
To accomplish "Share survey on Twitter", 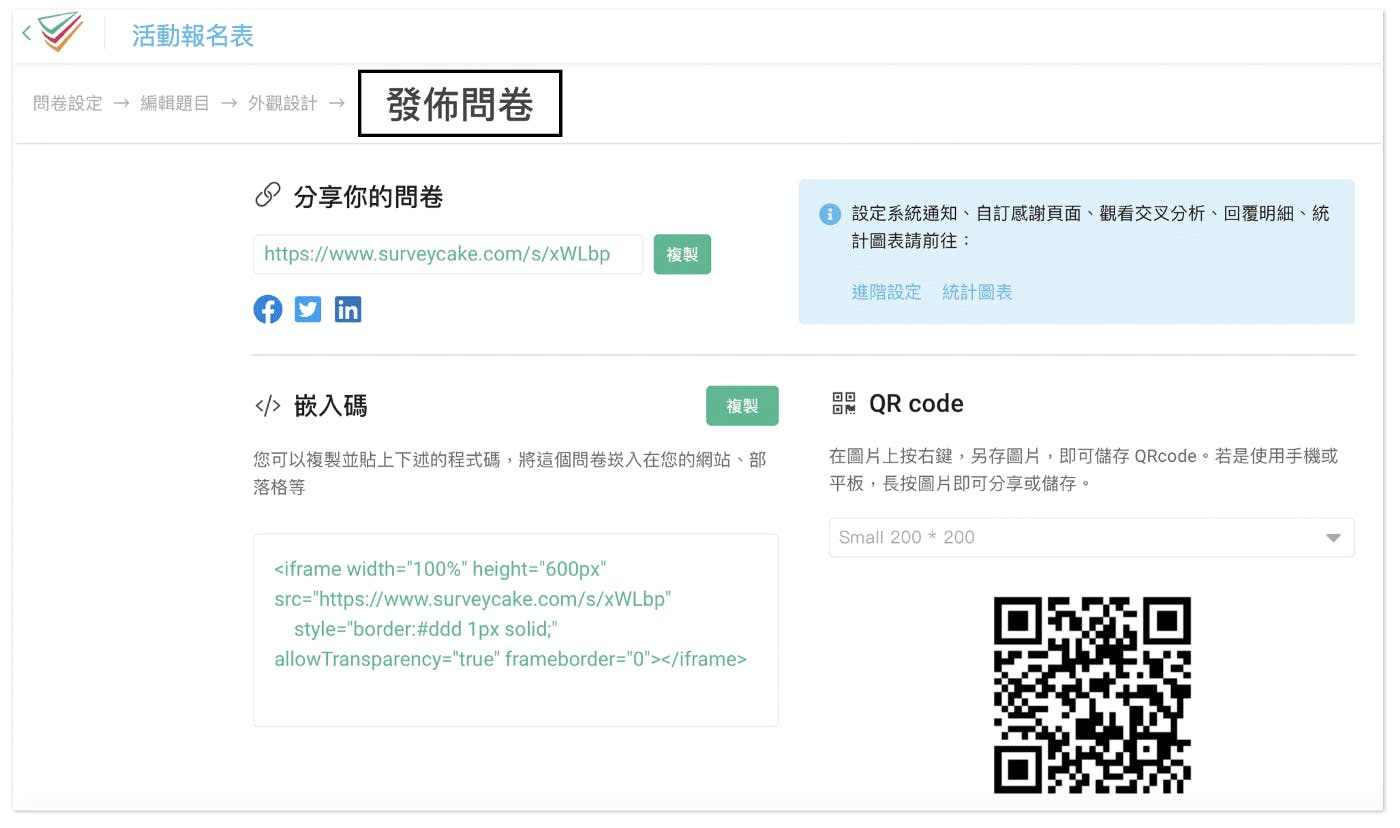I will [308, 310].
